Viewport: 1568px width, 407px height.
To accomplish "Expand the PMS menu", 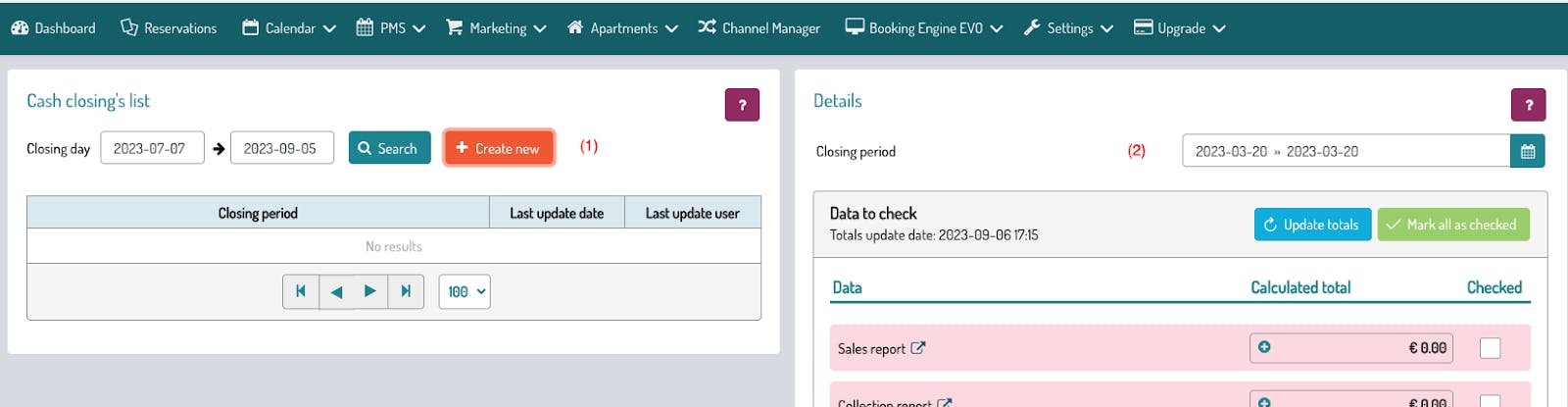I will tap(391, 28).
